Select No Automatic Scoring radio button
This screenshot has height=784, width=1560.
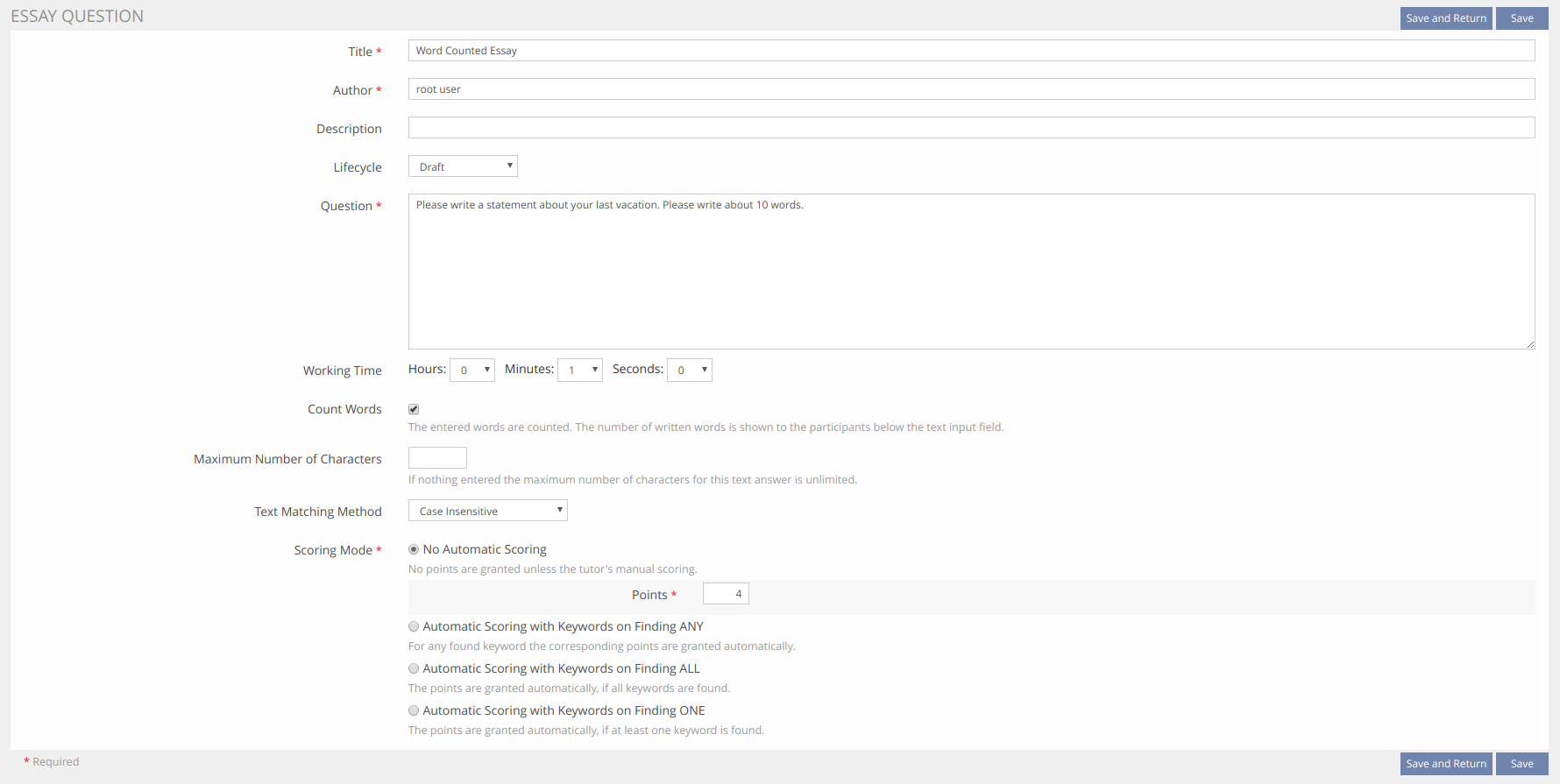[414, 550]
